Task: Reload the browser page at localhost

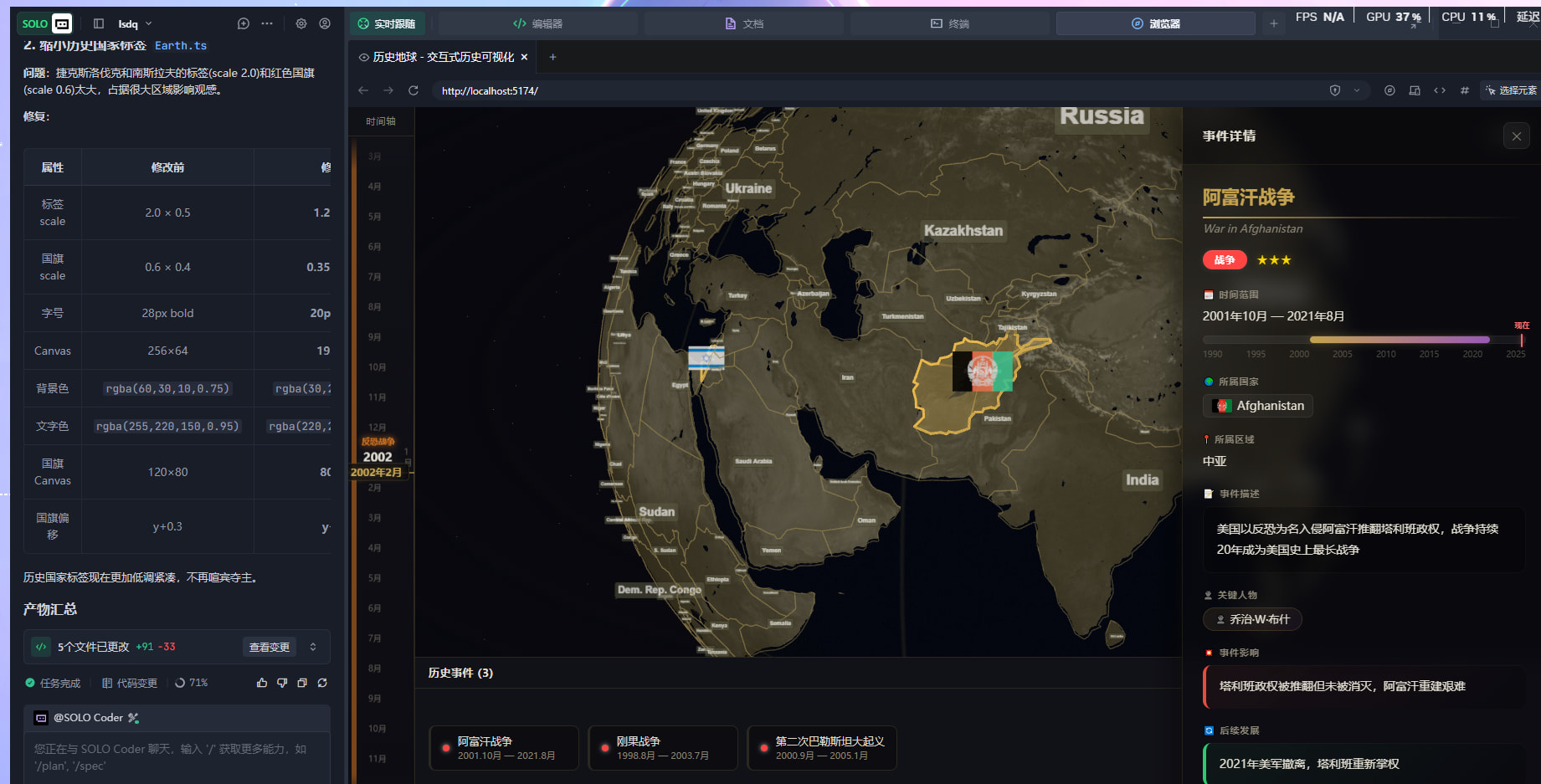Action: click(x=413, y=90)
